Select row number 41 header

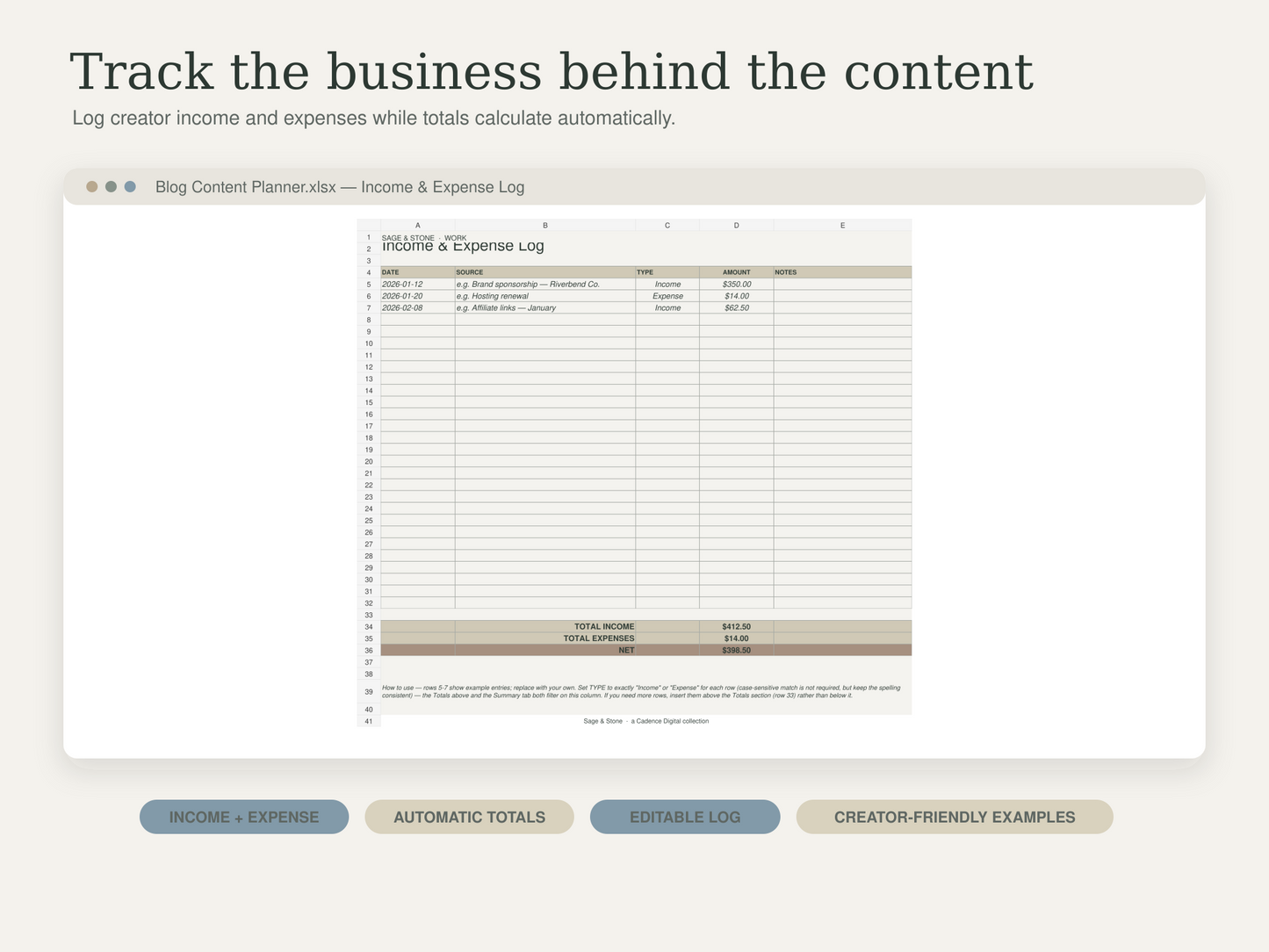369,721
